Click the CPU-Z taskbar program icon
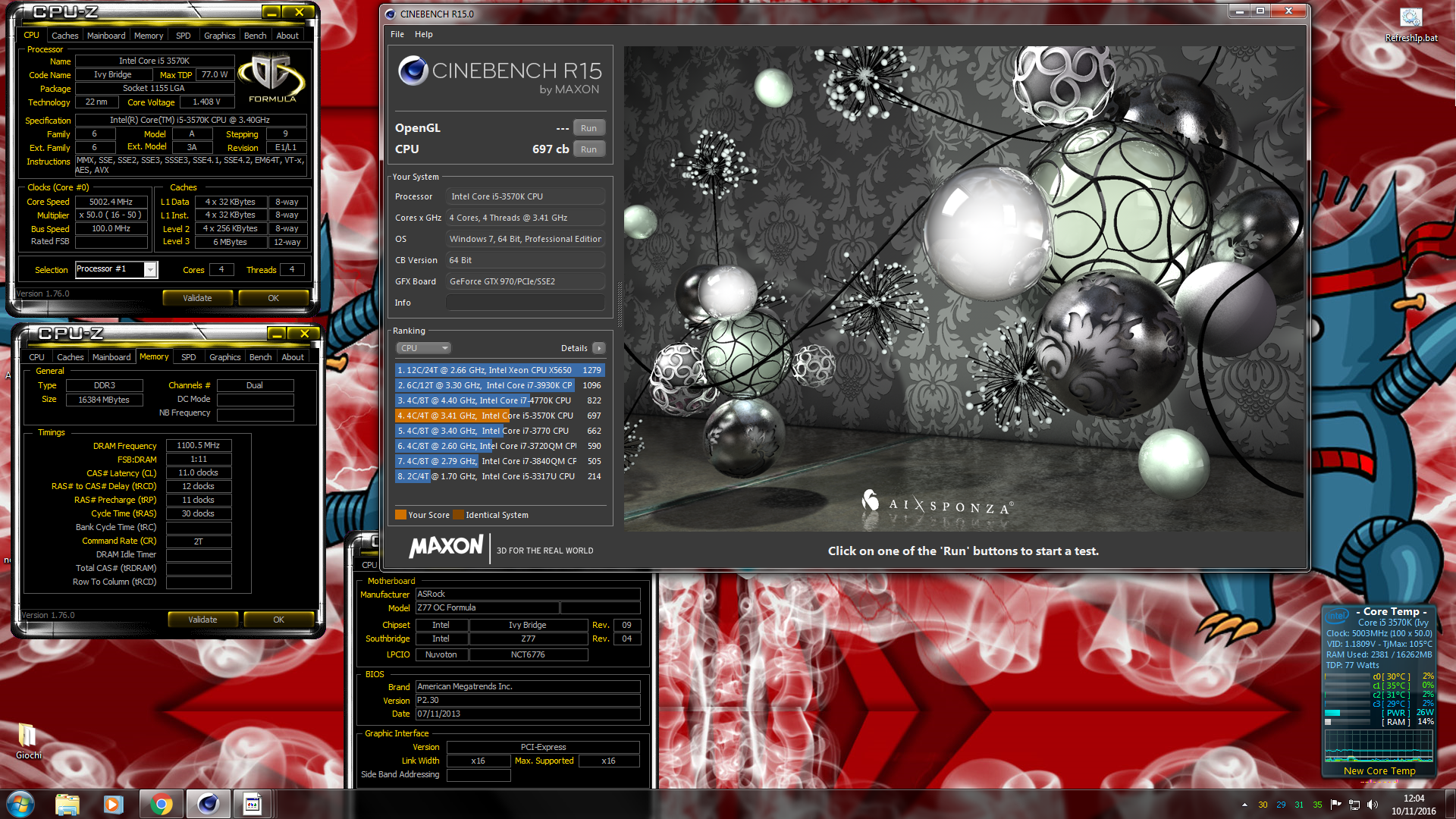1456x819 pixels. click(253, 804)
